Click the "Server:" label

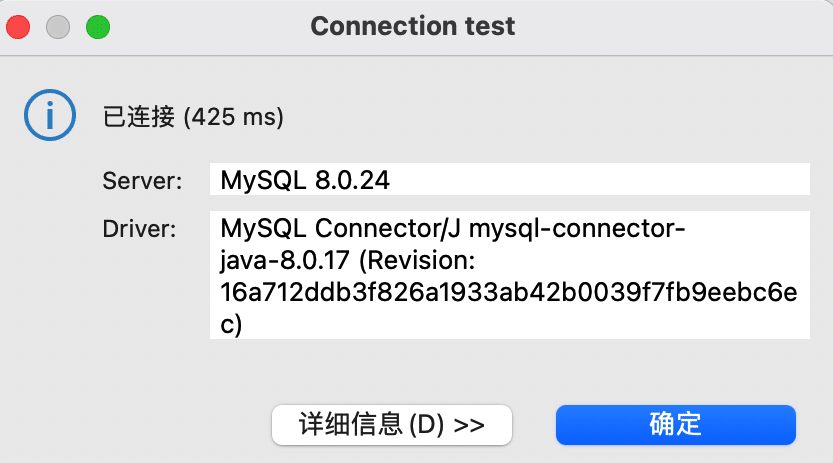click(x=143, y=181)
